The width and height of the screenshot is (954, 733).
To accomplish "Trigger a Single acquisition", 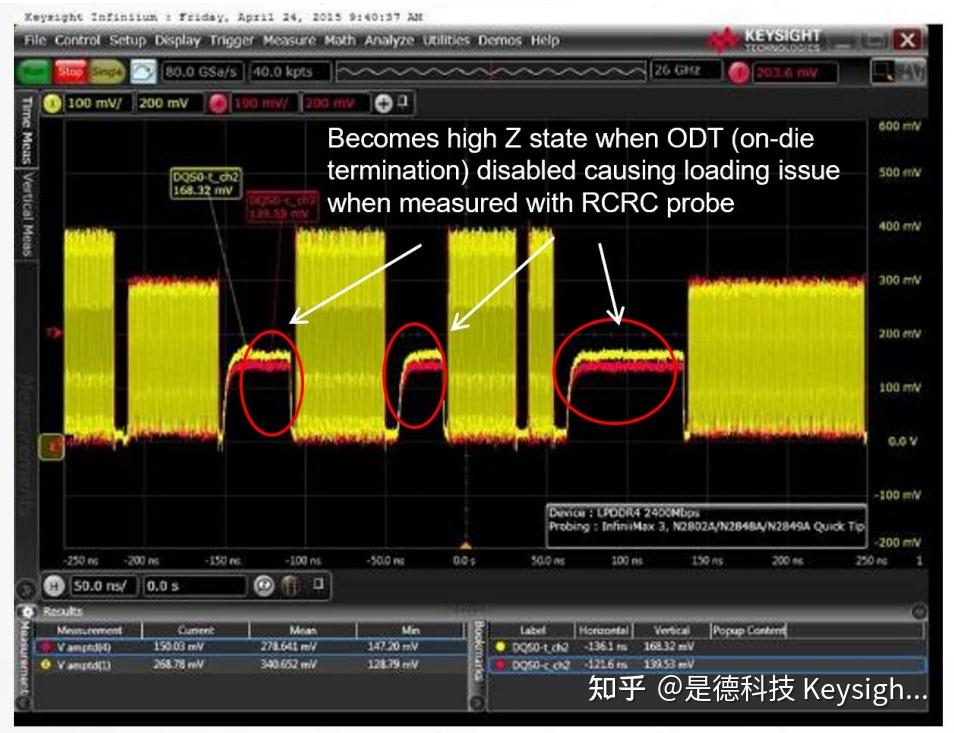I will tap(108, 73).
